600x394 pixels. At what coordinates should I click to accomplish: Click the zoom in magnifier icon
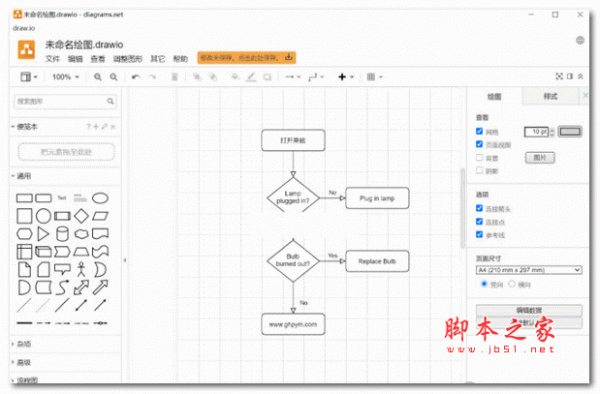98,77
